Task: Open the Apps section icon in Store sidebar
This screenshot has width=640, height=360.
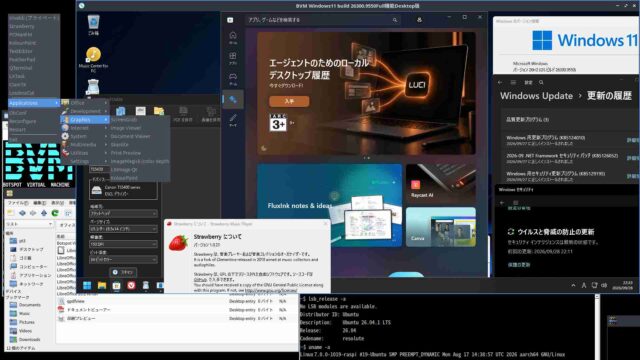Action: point(233,58)
